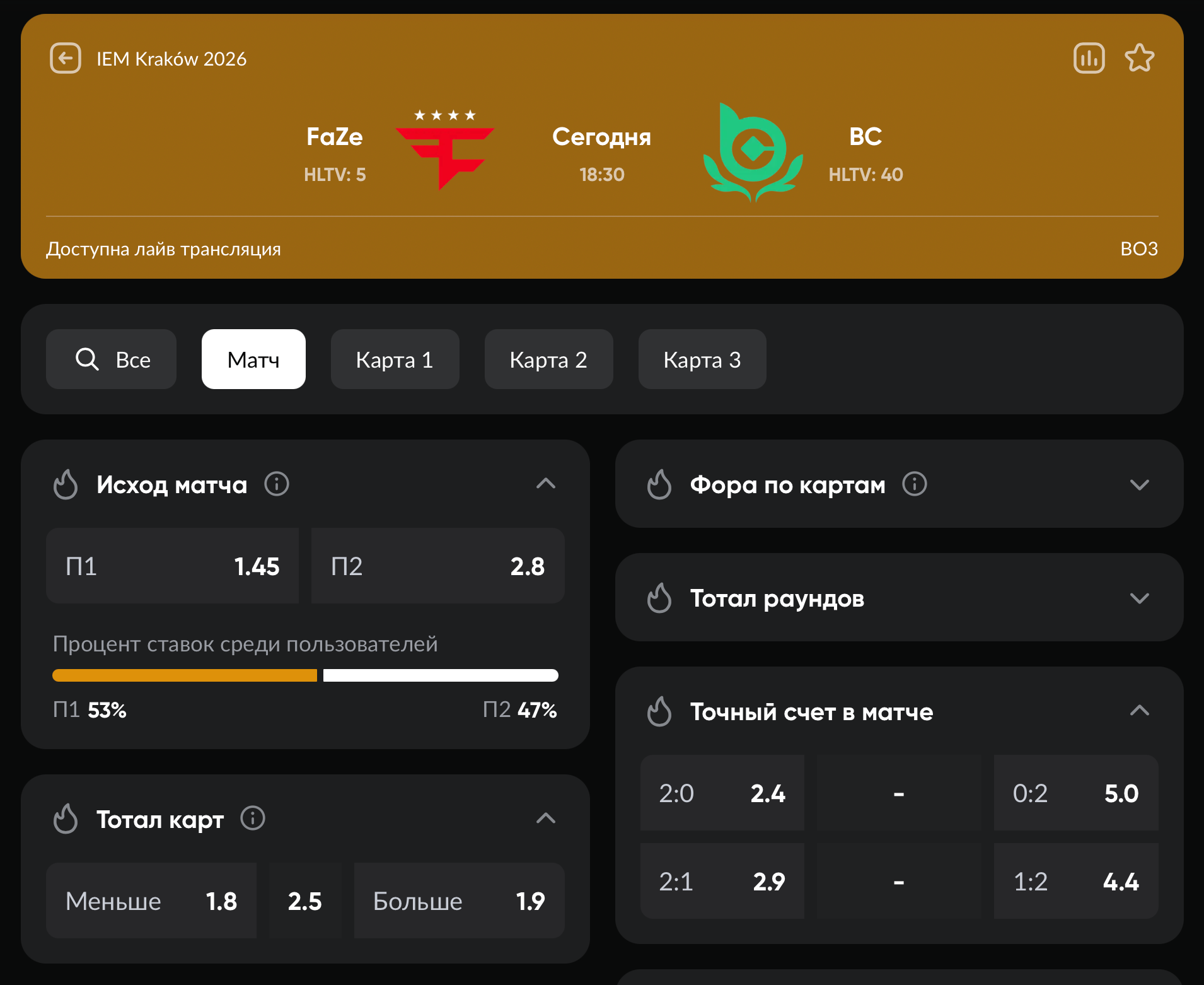Add match to favorites with star icon
This screenshot has height=985, width=1204.
1139,59
